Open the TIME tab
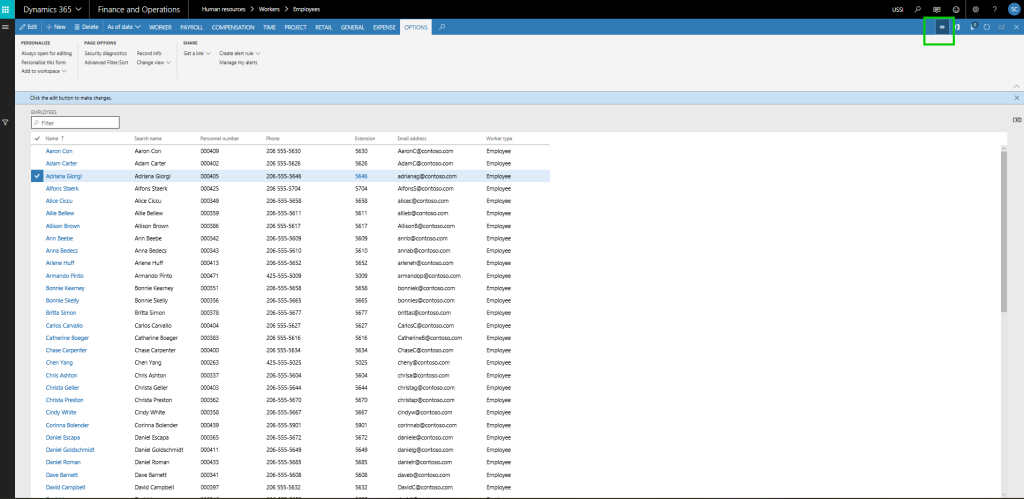 (x=269, y=27)
